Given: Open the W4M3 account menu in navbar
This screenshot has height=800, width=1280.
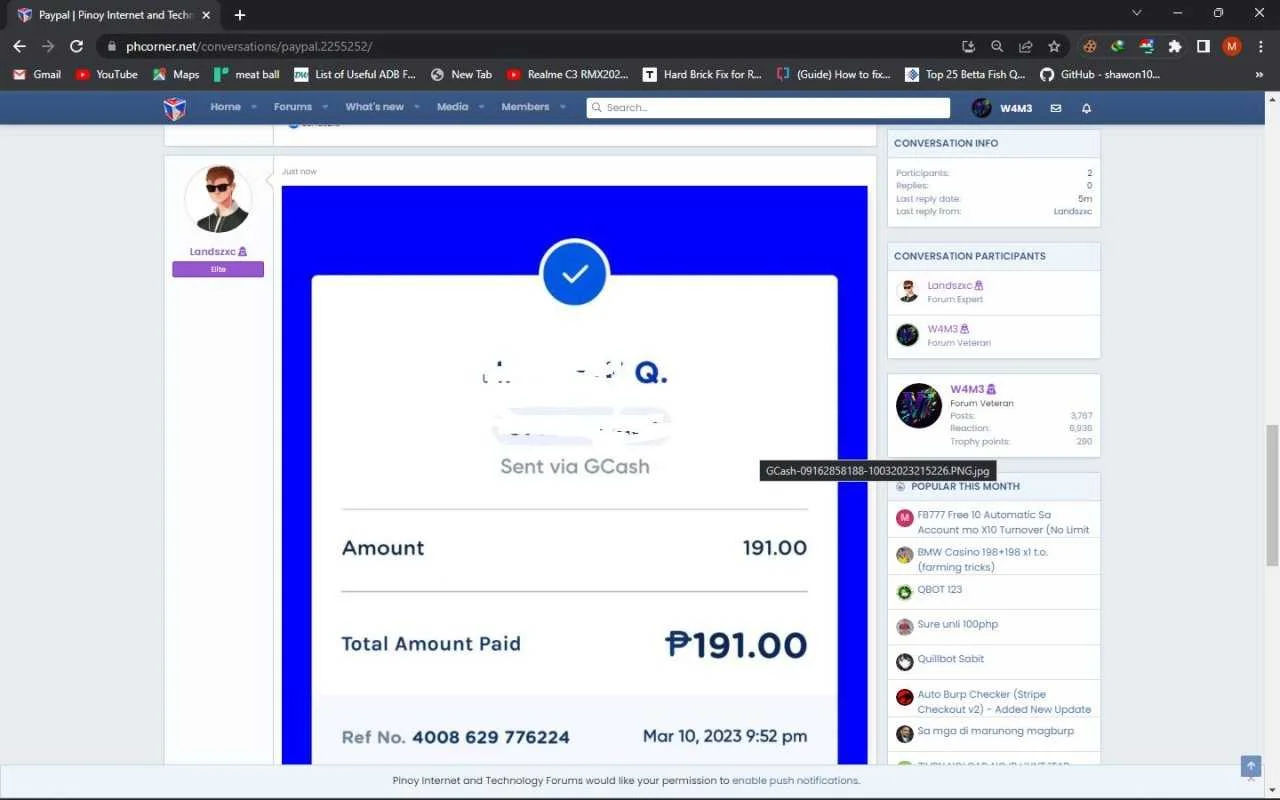Looking at the screenshot, I should pos(1002,108).
